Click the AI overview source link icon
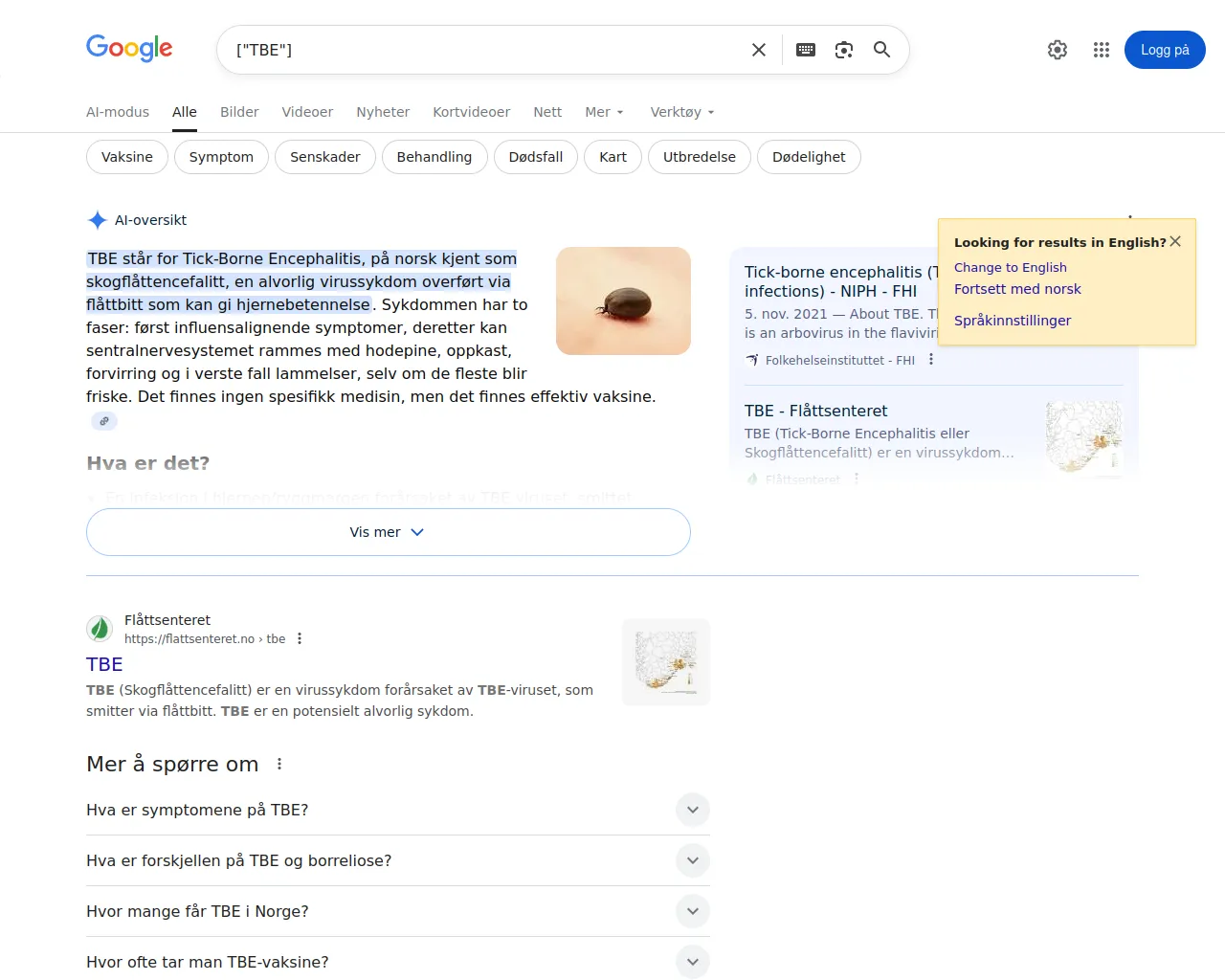The height and width of the screenshot is (980, 1225). pos(104,421)
